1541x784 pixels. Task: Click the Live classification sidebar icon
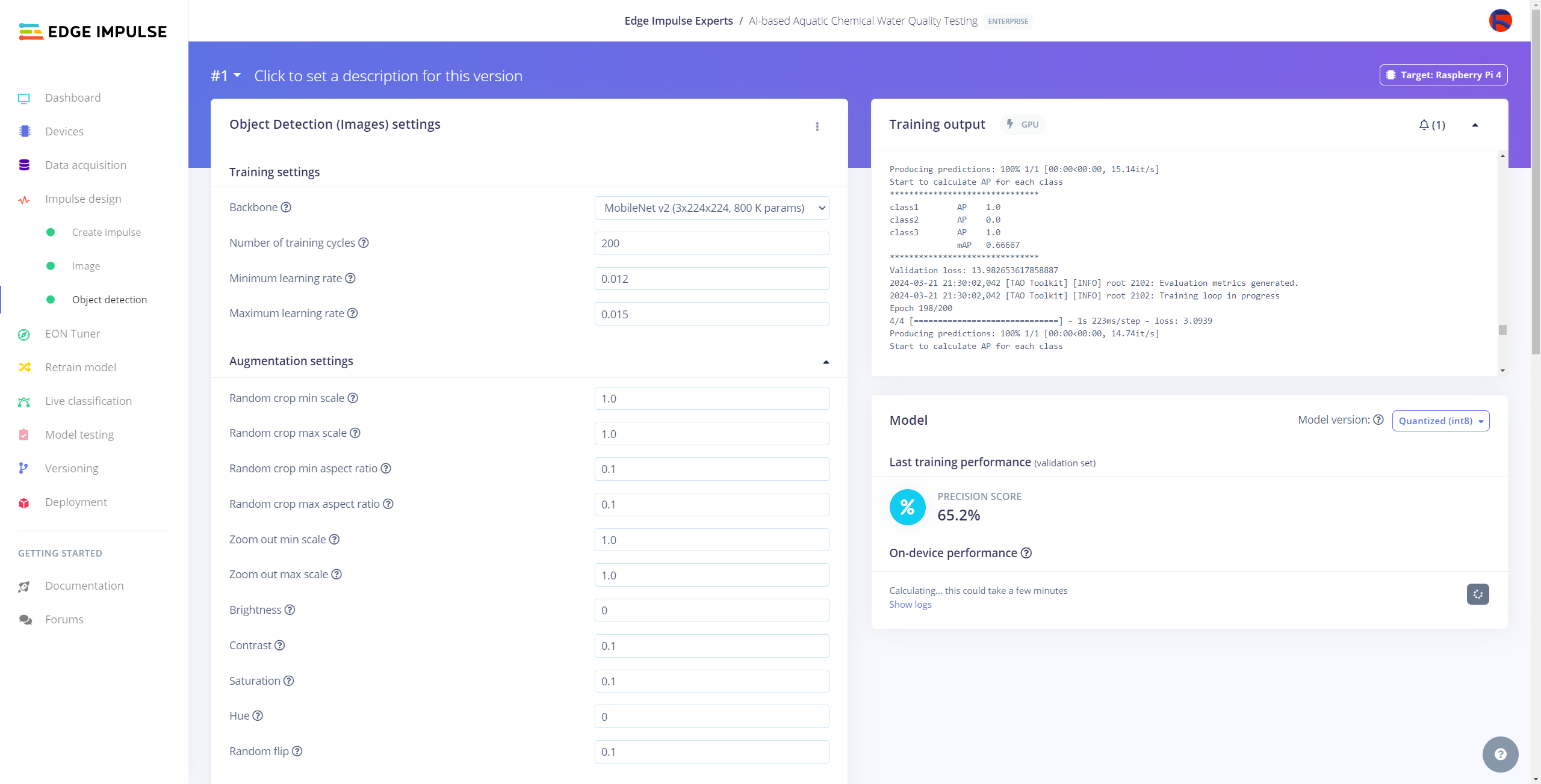[x=25, y=400]
